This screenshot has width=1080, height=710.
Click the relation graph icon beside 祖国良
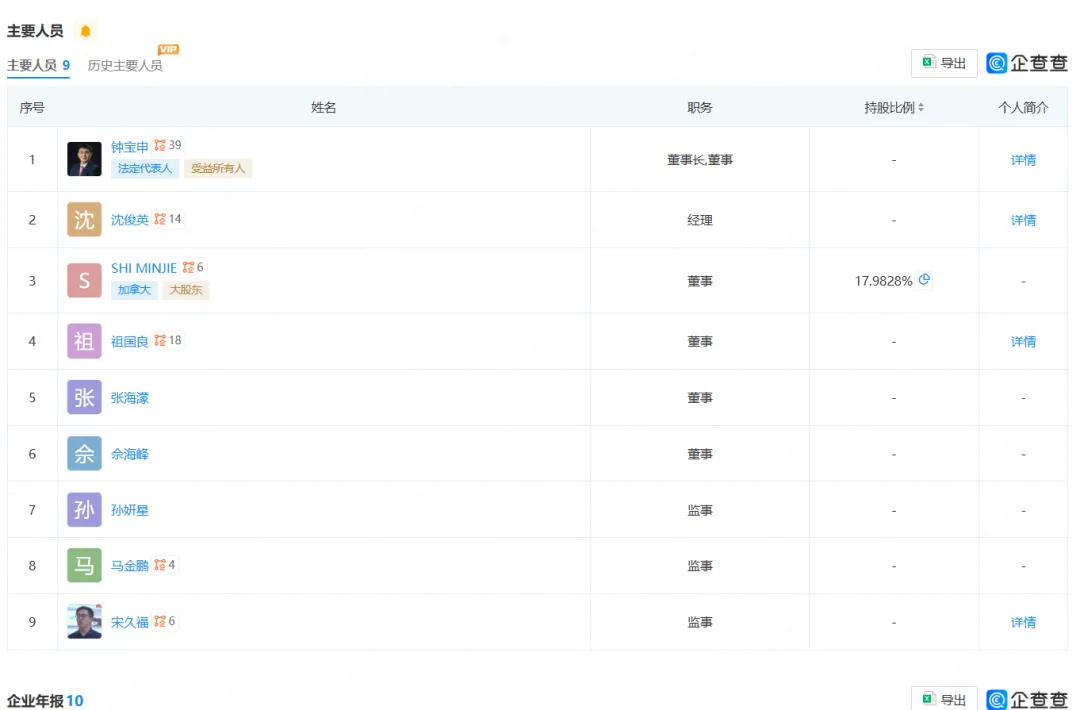[x=160, y=341]
